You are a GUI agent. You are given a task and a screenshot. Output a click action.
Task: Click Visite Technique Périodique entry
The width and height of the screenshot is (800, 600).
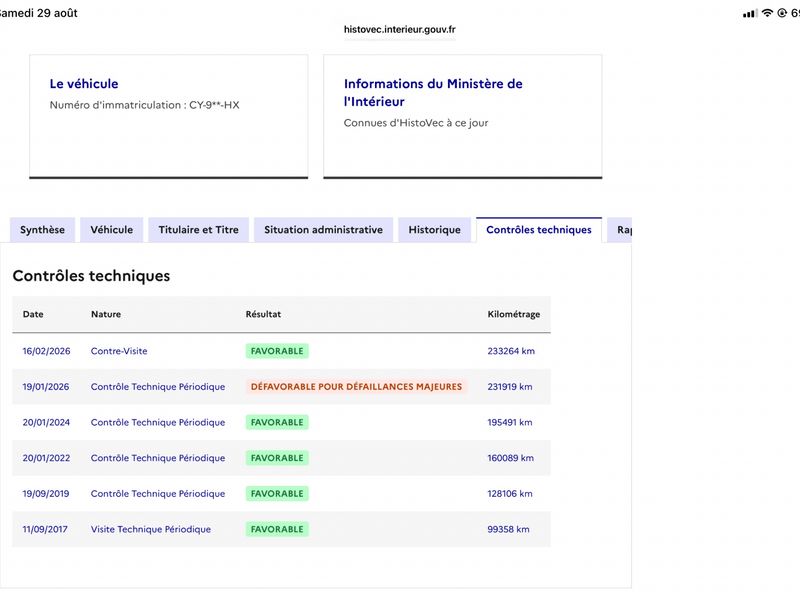(x=151, y=530)
